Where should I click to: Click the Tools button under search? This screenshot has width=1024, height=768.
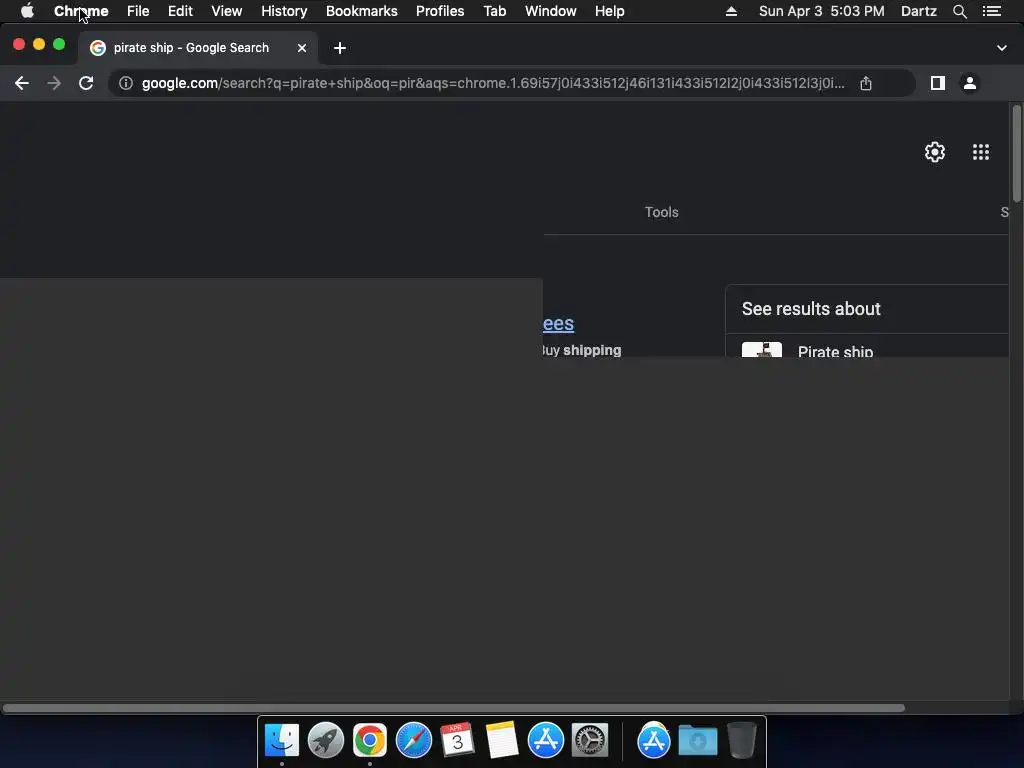coord(662,212)
